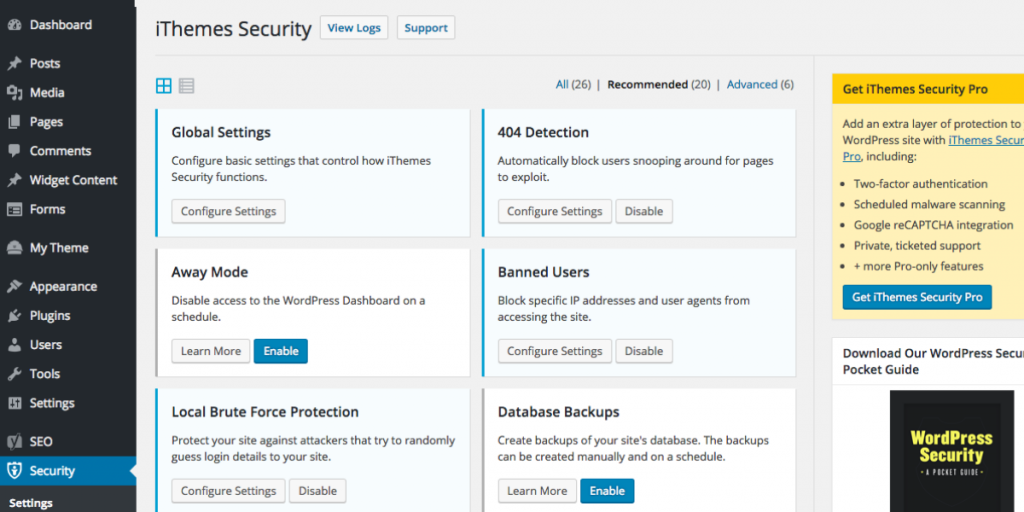
Task: Click Two-factor authentication list item
Action: [x=921, y=184]
